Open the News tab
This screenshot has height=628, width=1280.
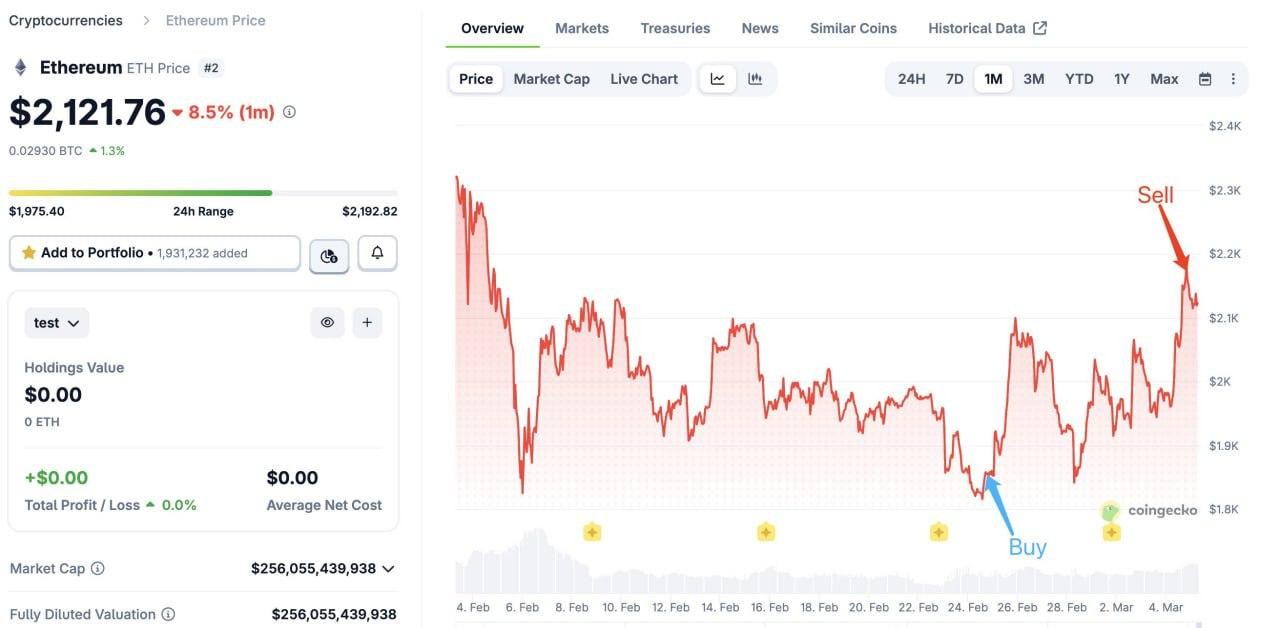[x=759, y=28]
